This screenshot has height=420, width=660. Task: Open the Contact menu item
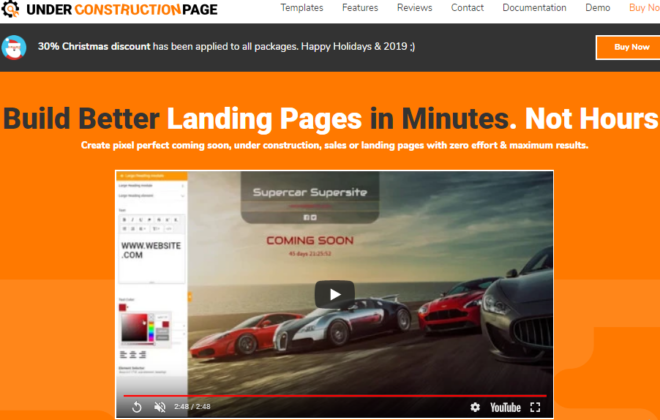click(467, 8)
